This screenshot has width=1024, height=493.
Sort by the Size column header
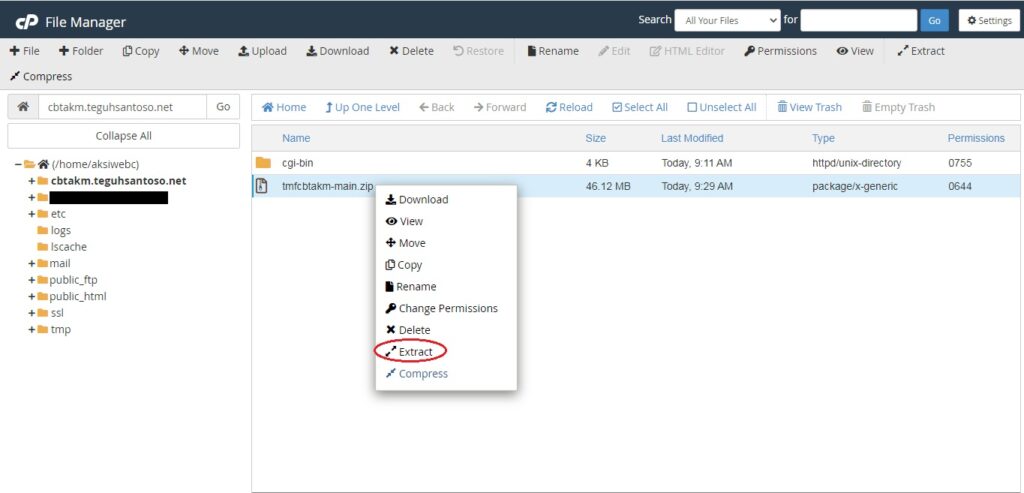596,138
